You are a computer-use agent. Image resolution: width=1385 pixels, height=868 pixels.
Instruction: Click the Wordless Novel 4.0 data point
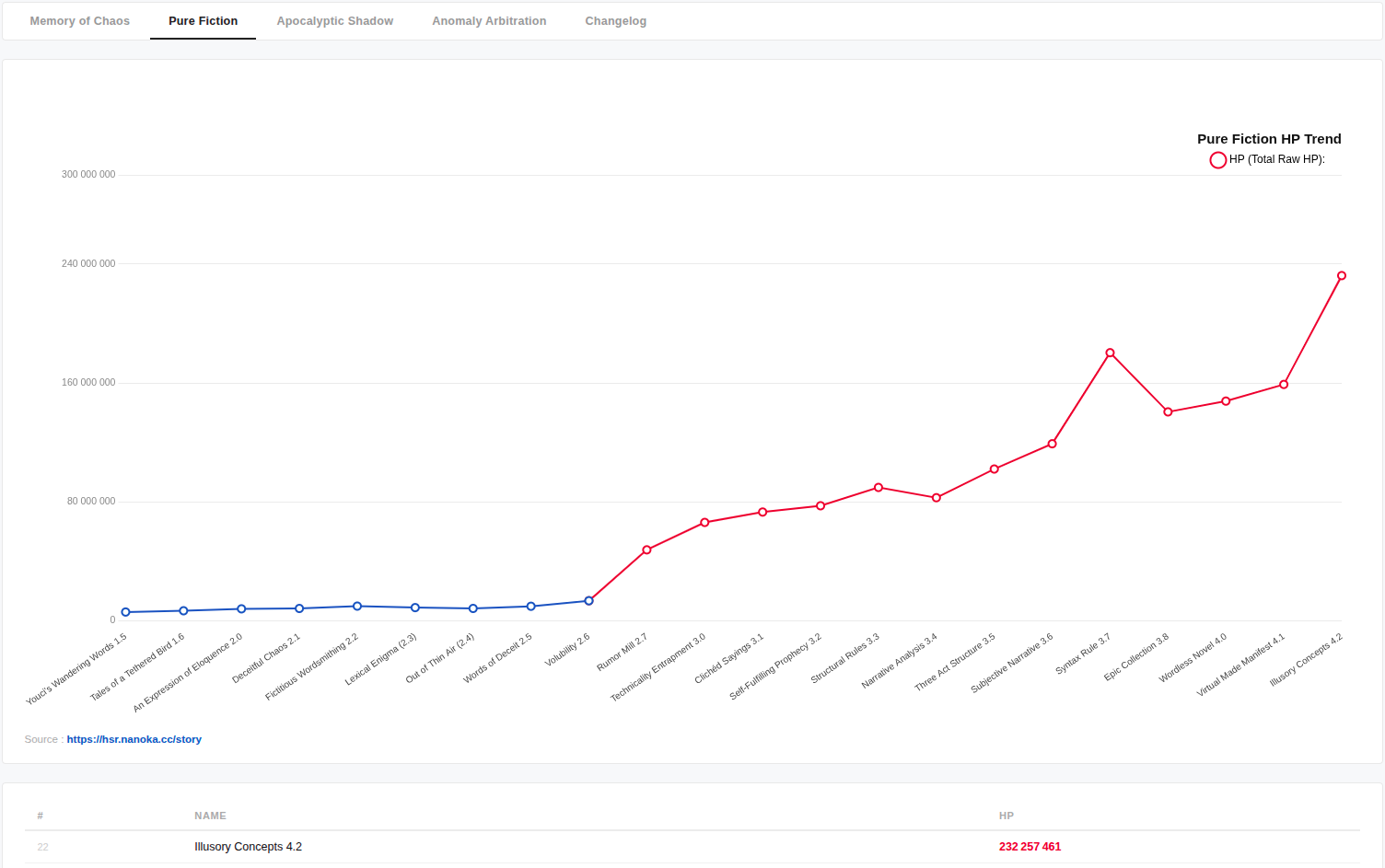pyautogui.click(x=1226, y=401)
